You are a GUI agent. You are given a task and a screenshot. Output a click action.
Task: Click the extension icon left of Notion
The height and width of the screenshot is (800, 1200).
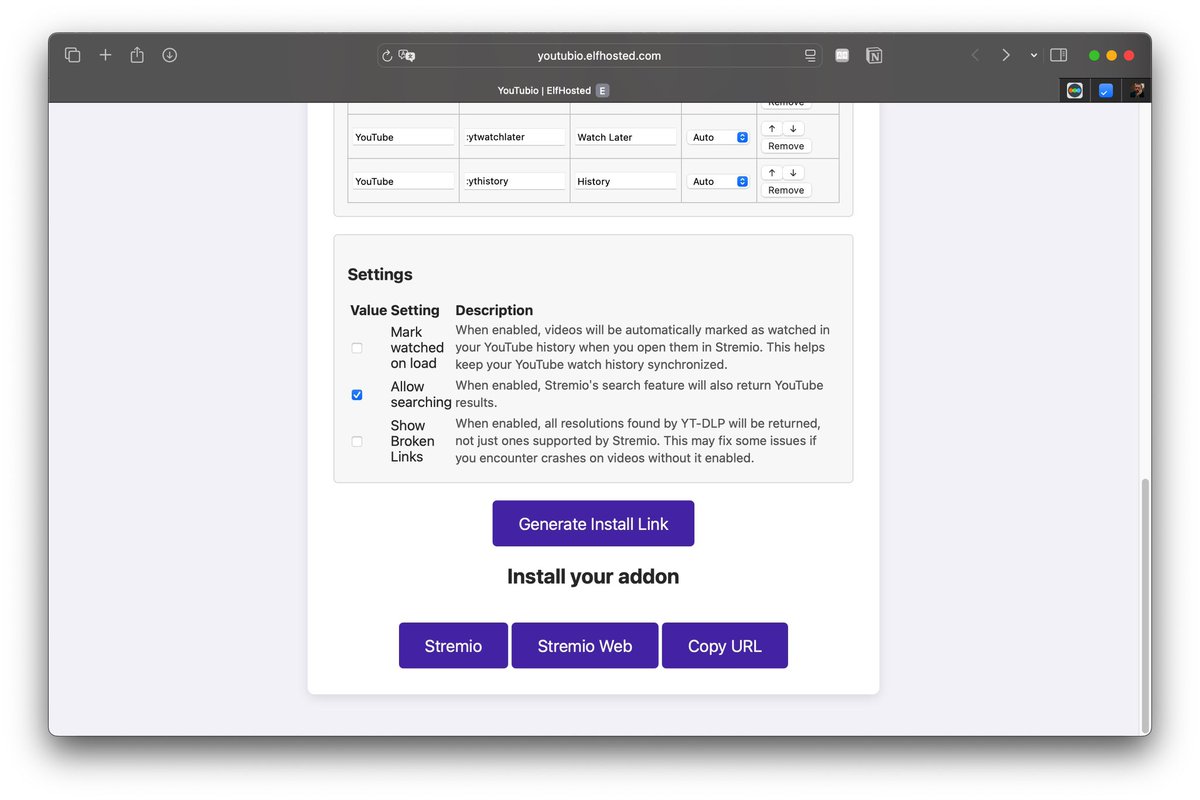click(842, 55)
